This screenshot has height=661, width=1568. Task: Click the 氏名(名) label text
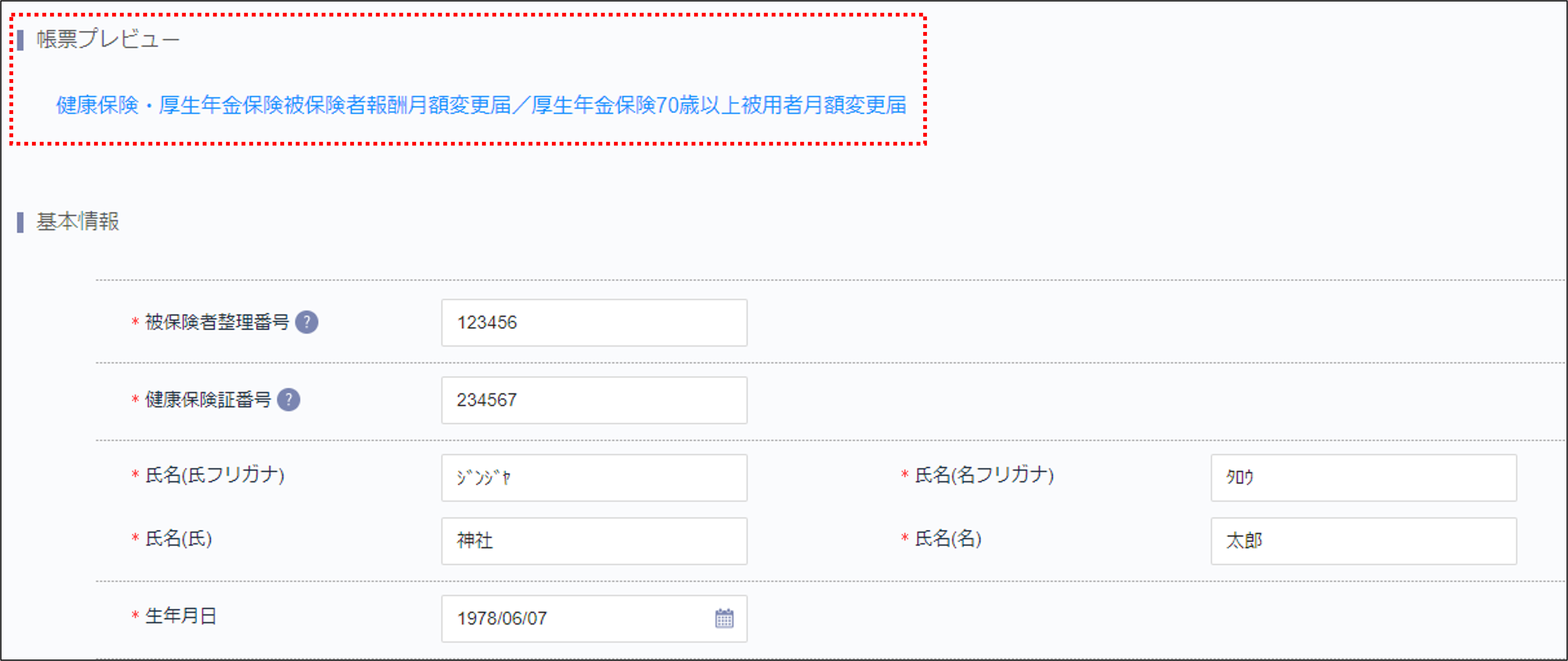[x=948, y=539]
